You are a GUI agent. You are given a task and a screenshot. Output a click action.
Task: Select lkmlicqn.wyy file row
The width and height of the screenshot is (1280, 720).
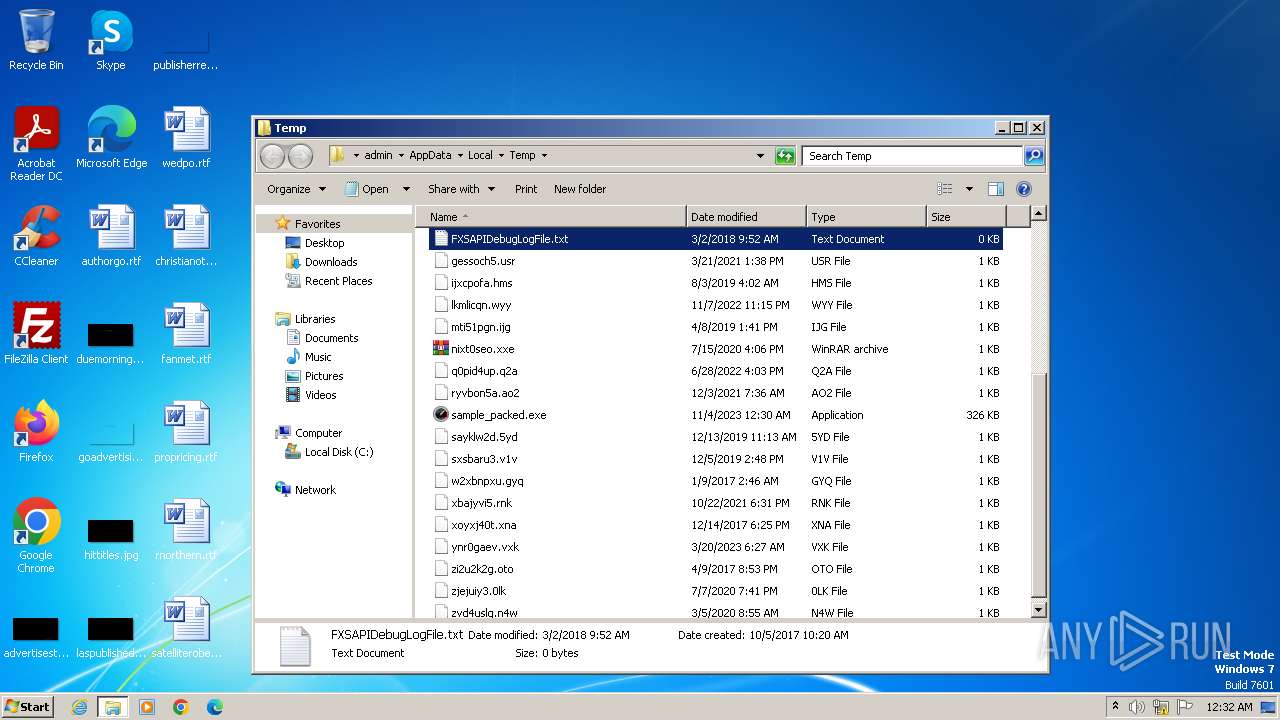click(x=717, y=305)
